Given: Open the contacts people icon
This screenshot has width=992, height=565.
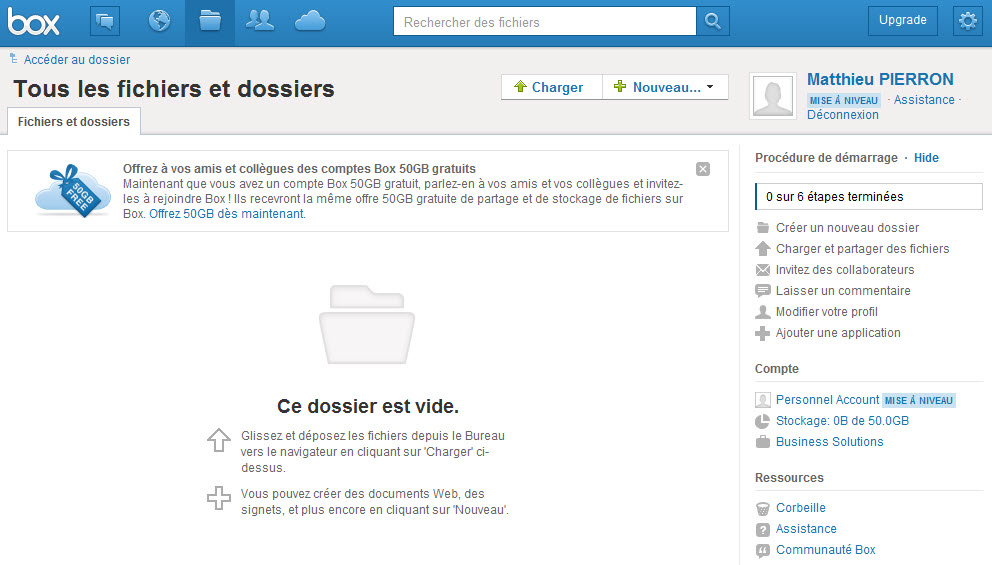Looking at the screenshot, I should [259, 21].
